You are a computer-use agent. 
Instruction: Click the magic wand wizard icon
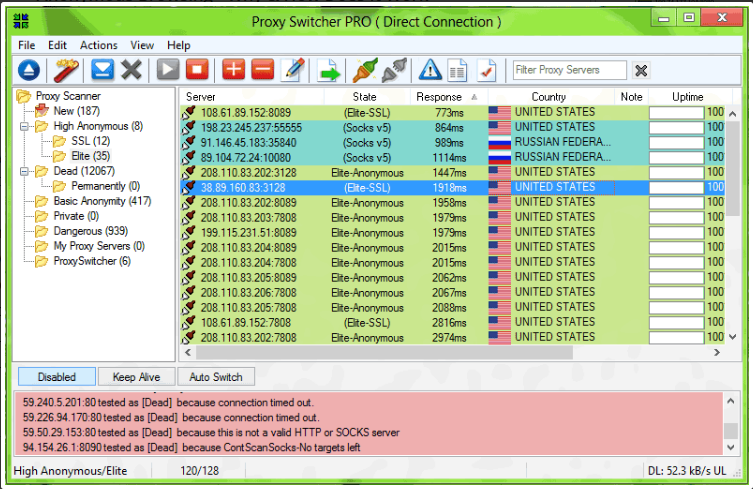click(x=66, y=70)
